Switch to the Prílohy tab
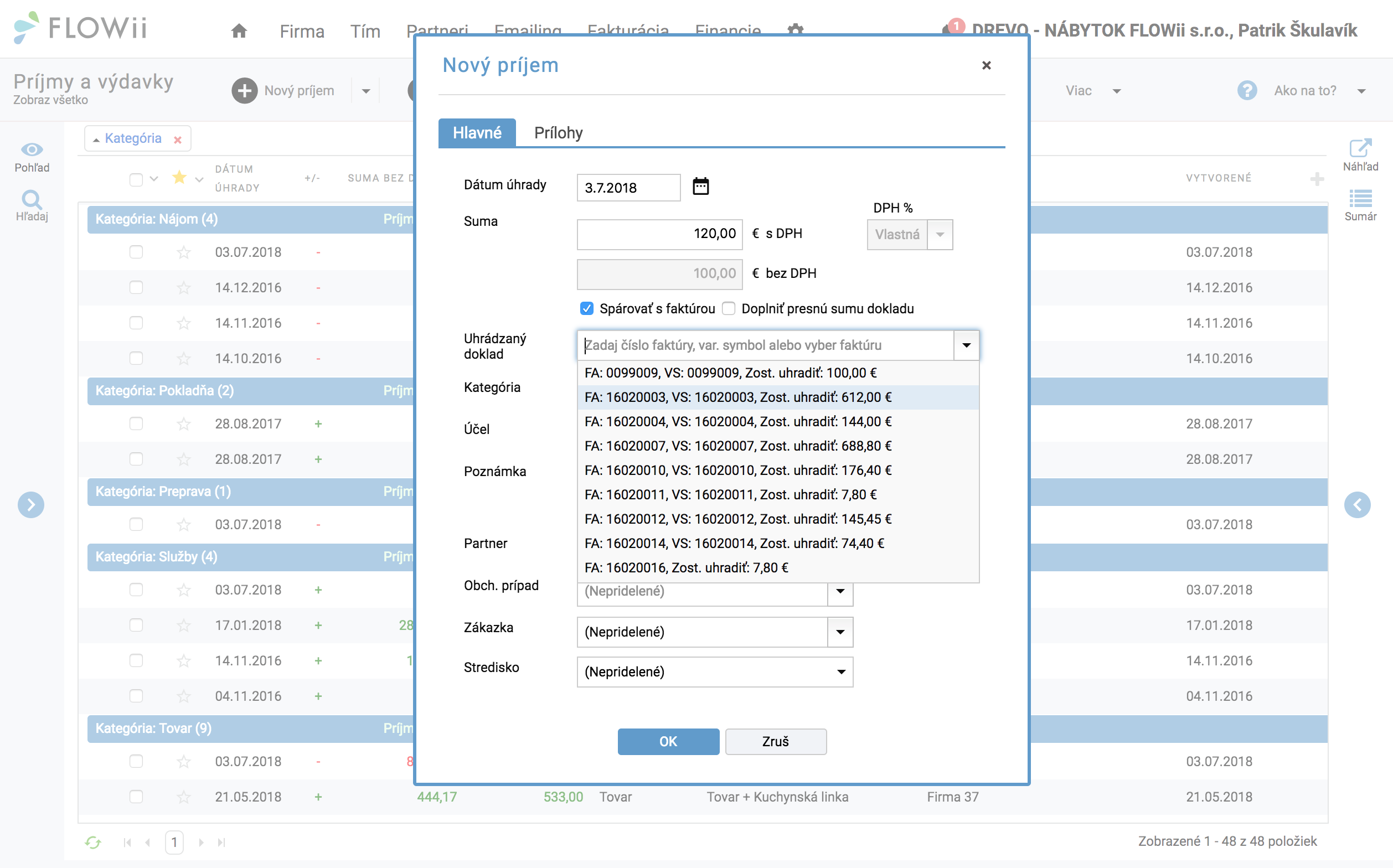The image size is (1393, 868). pyautogui.click(x=558, y=133)
